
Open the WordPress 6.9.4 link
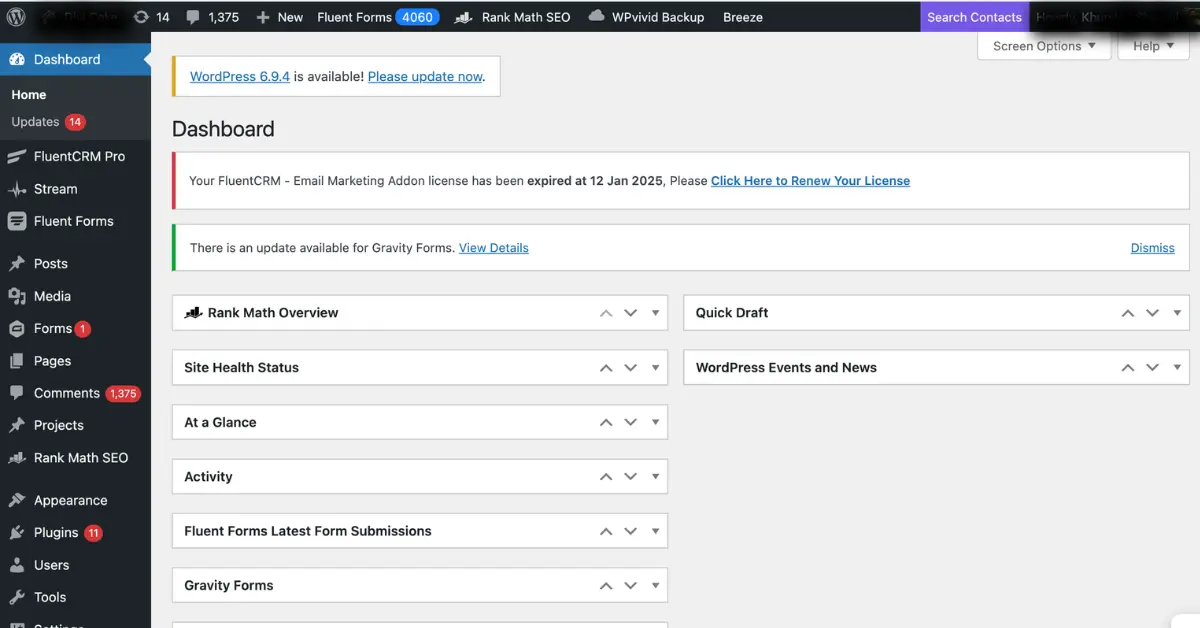[x=240, y=76]
